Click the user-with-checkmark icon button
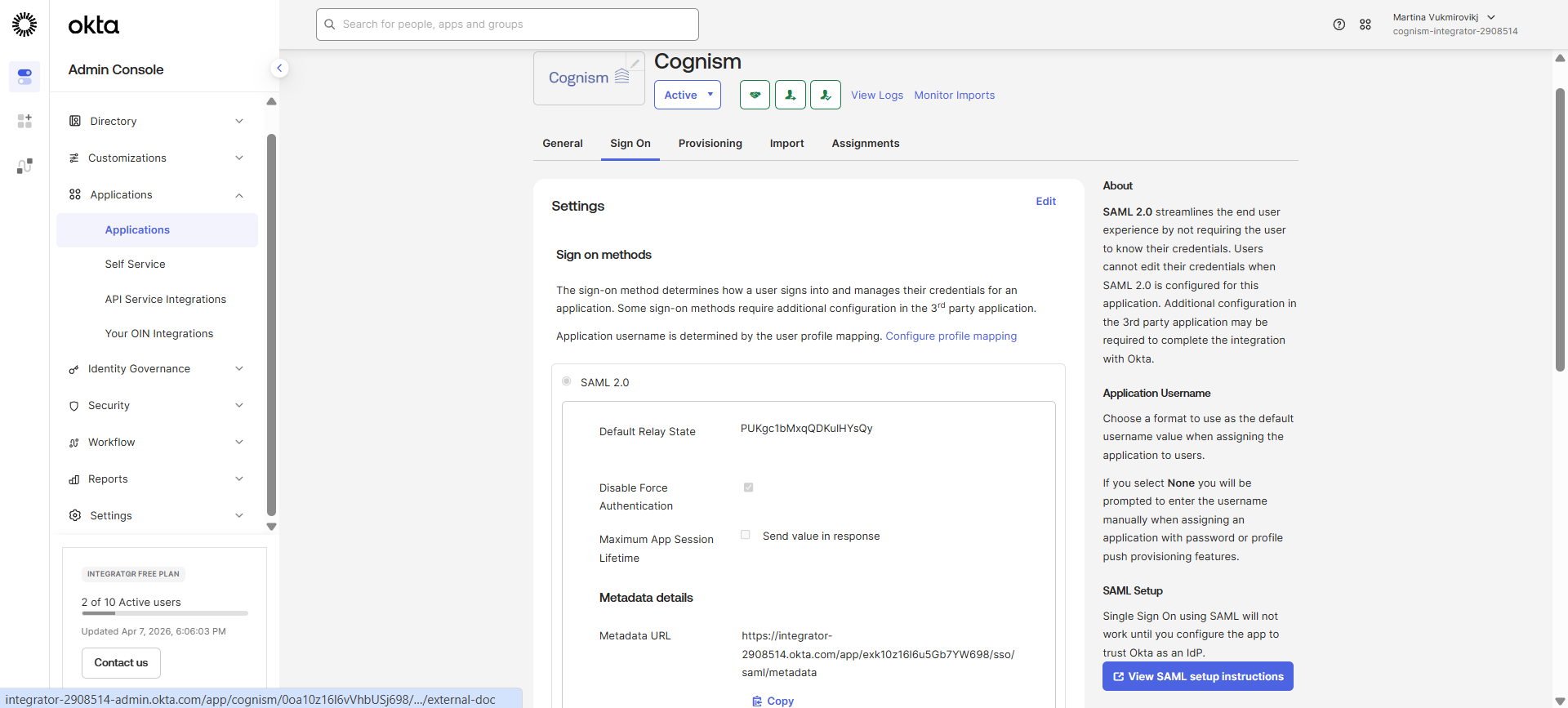This screenshot has width=1568, height=708. click(x=825, y=95)
